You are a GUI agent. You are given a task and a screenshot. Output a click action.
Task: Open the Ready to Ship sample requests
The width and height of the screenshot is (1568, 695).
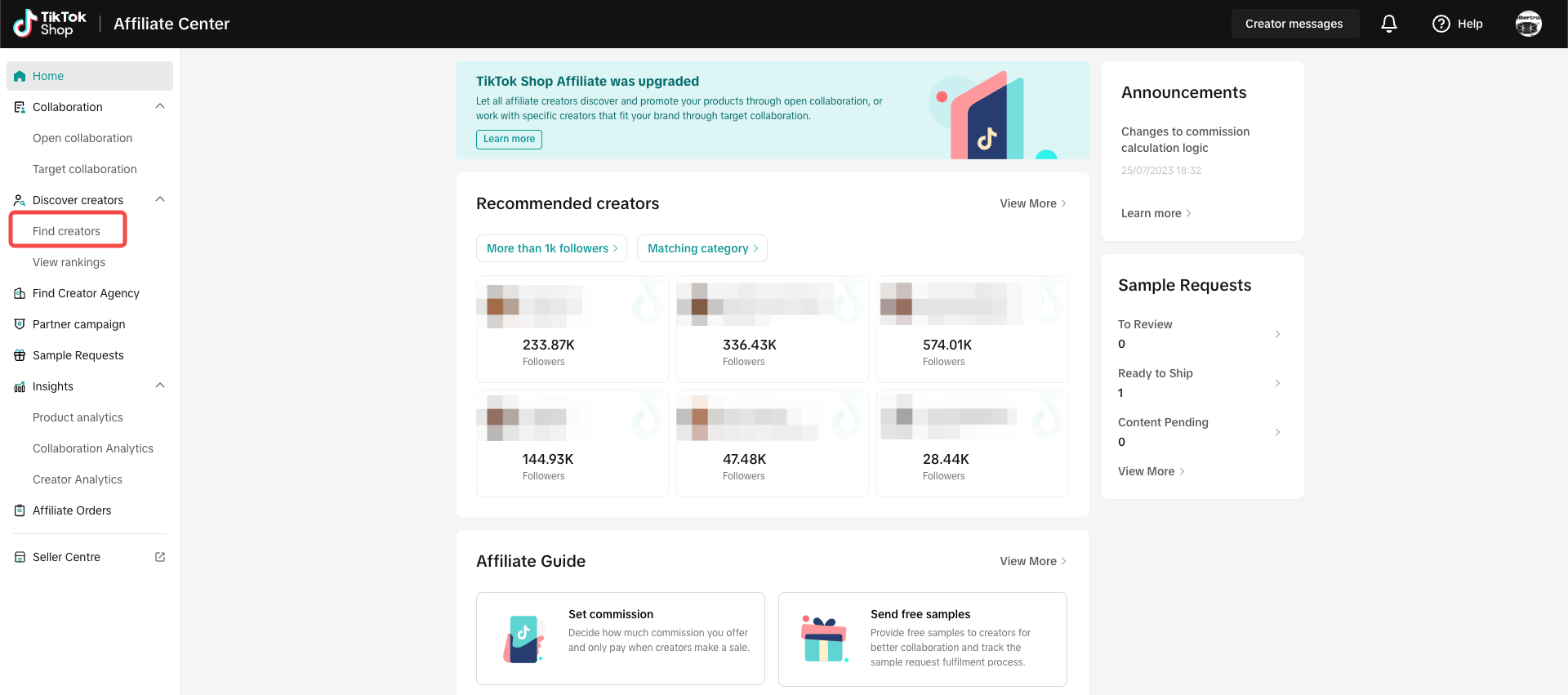1199,383
